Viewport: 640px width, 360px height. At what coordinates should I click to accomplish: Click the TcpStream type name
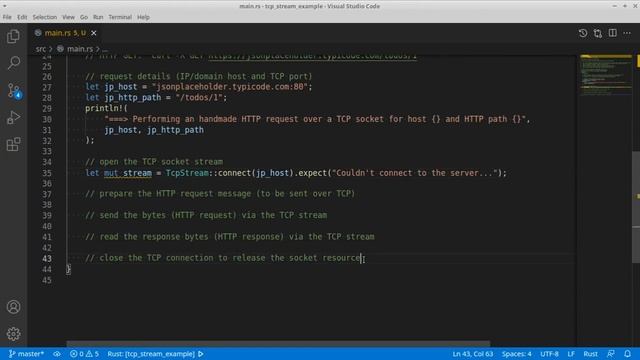point(187,173)
